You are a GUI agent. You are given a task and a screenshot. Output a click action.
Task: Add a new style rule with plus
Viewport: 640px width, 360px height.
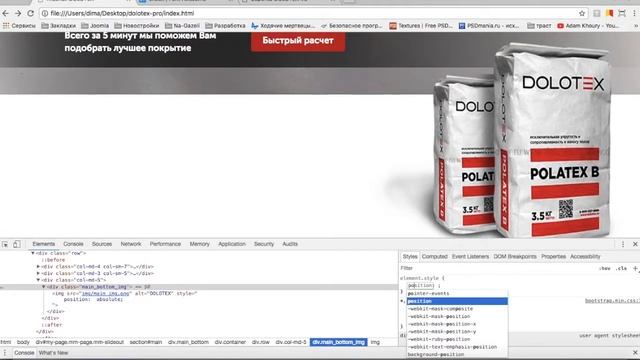pos(635,268)
